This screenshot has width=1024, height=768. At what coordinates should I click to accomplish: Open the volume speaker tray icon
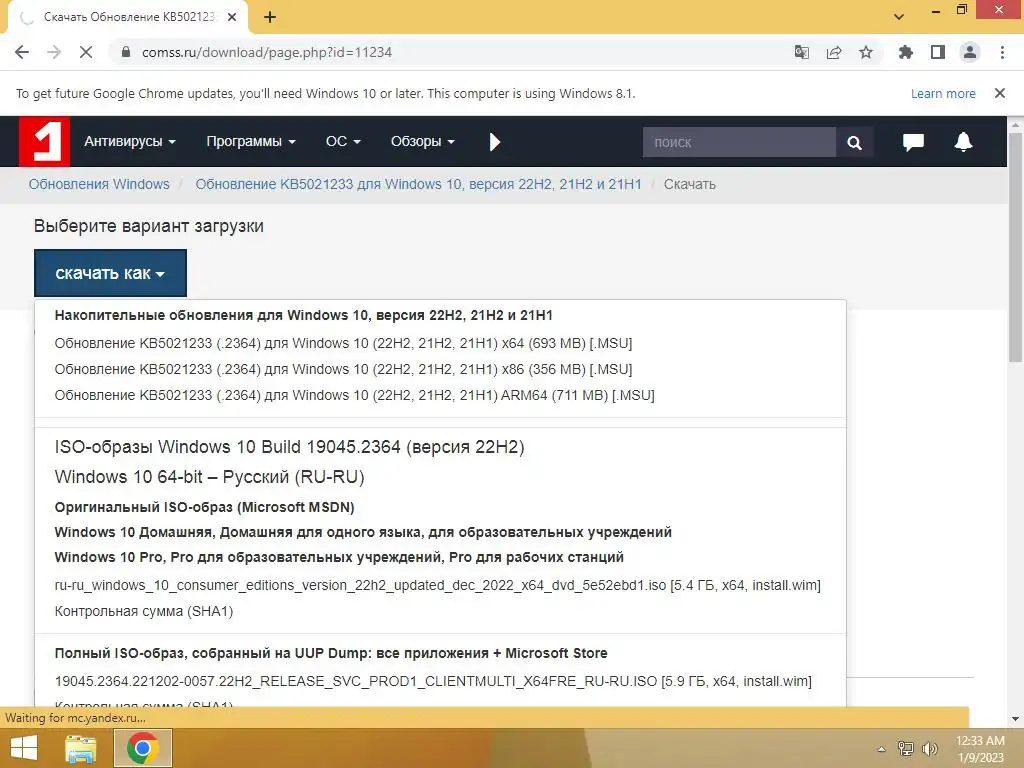pyautogui.click(x=929, y=748)
